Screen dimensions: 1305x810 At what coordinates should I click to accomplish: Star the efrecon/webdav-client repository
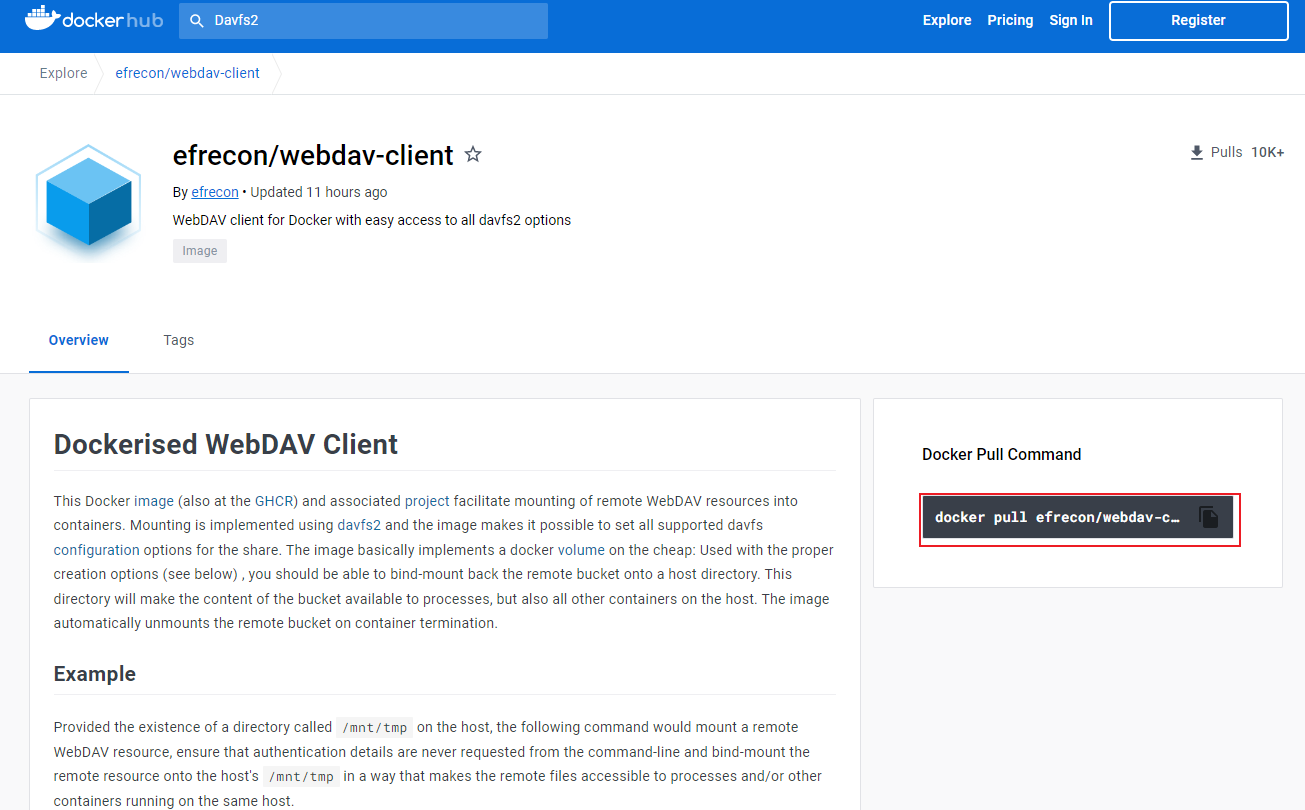coord(473,154)
